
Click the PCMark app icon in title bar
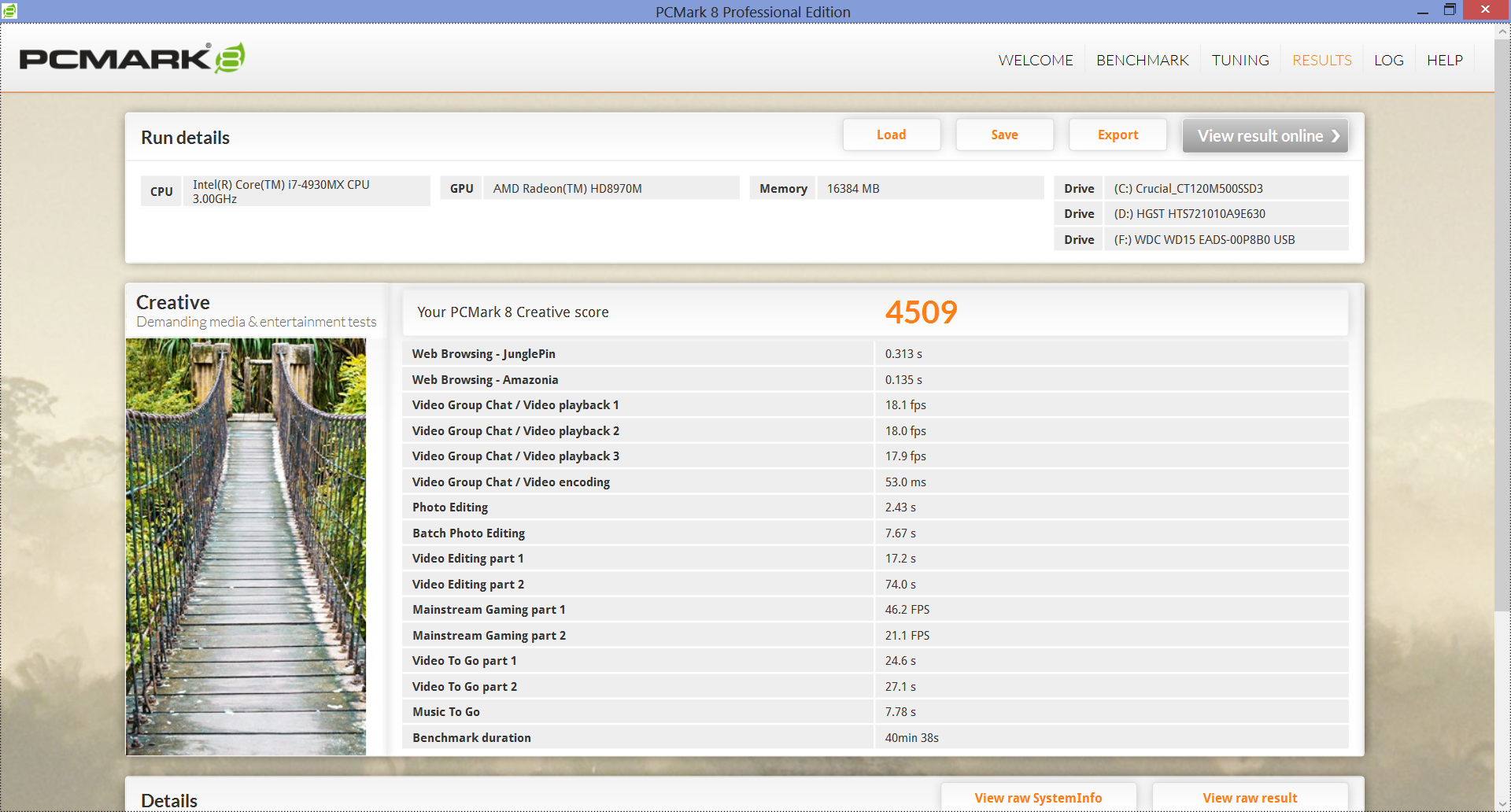[9, 11]
